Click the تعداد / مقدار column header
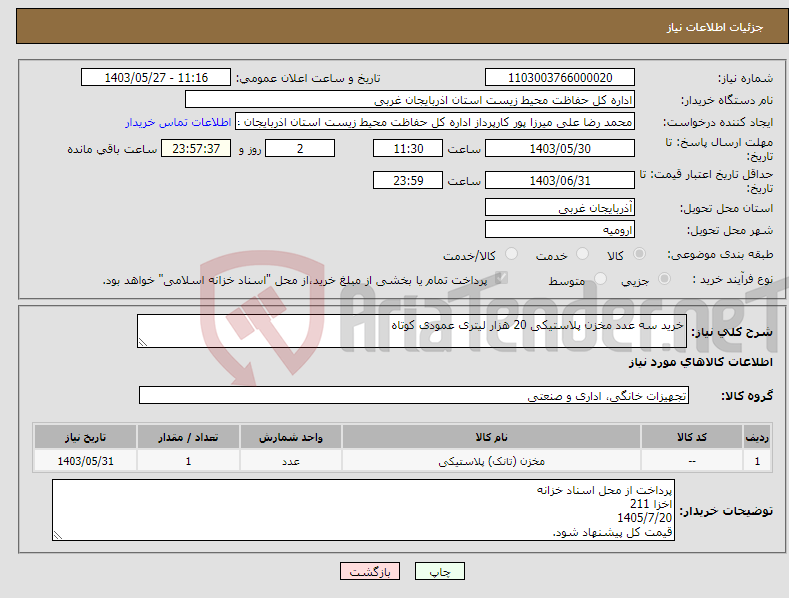 coord(188,437)
